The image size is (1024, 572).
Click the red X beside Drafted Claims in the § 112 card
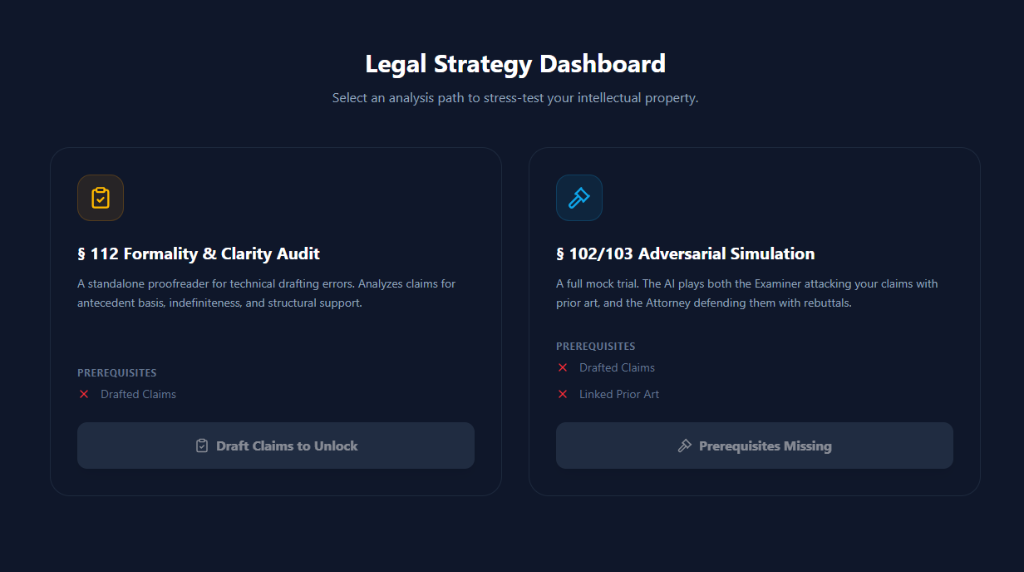tap(84, 394)
